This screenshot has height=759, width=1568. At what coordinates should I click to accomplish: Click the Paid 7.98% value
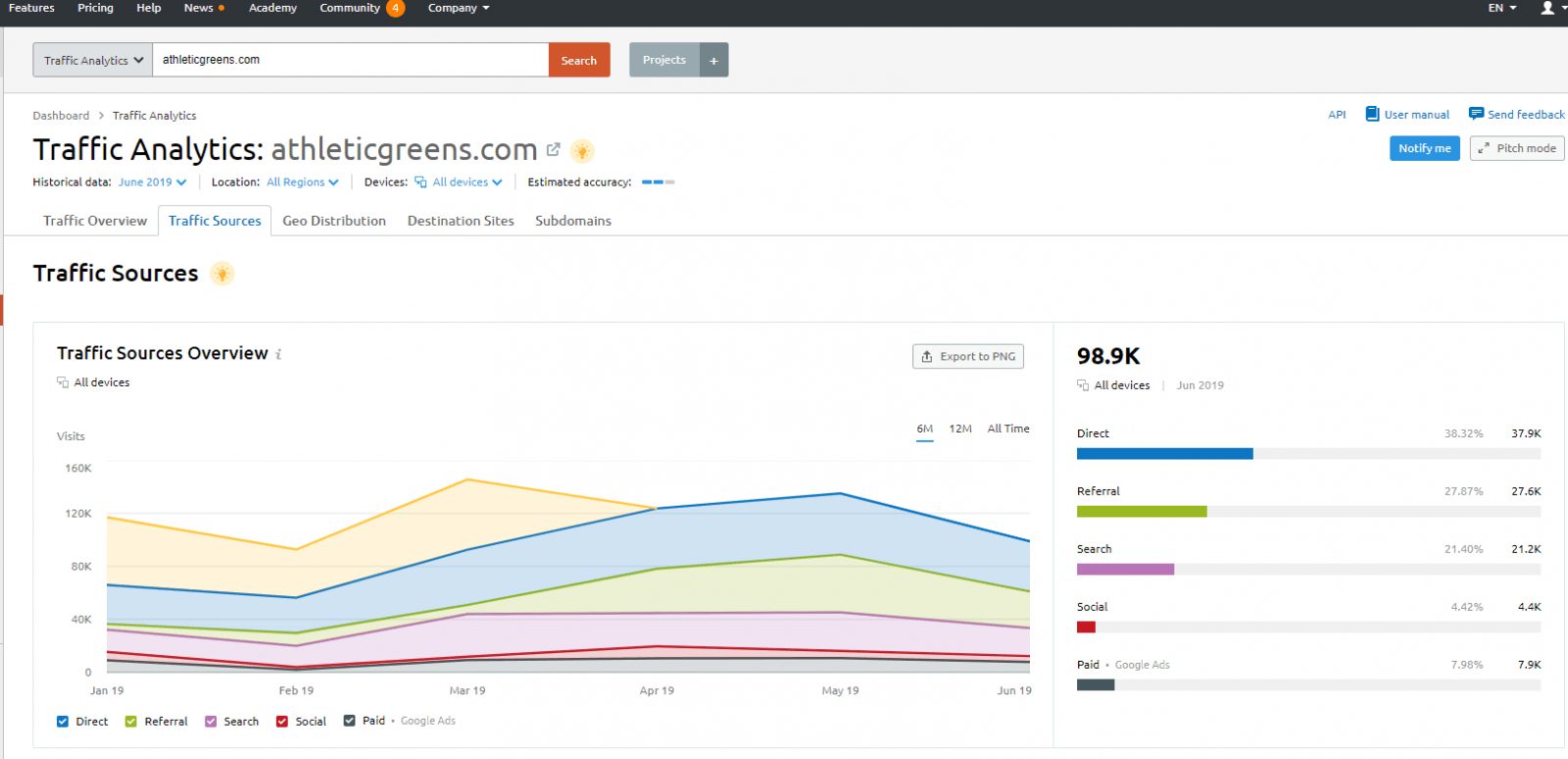point(1467,665)
